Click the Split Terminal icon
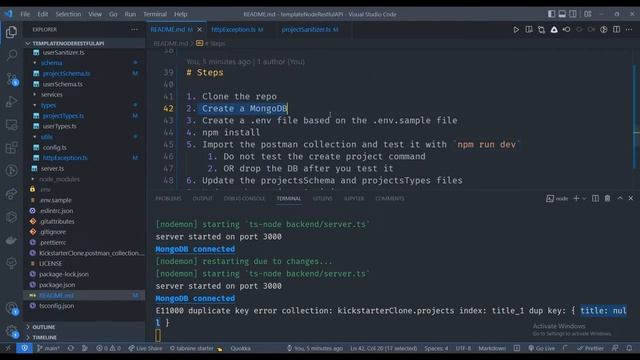The height and width of the screenshot is (360, 640). point(596,198)
